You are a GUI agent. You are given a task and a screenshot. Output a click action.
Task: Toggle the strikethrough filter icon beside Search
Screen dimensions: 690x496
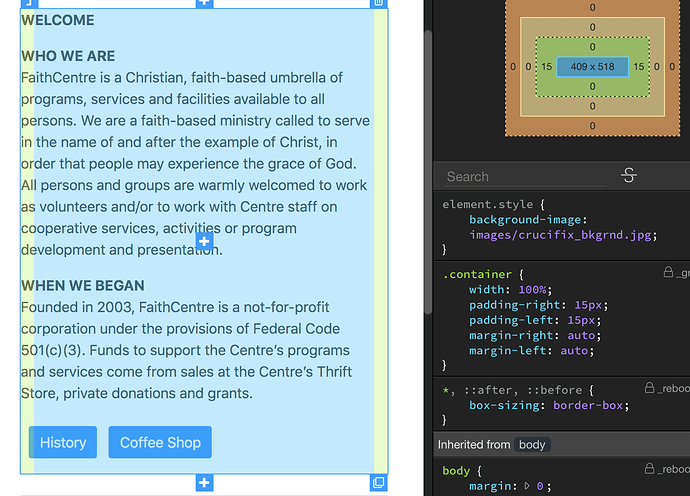629,175
